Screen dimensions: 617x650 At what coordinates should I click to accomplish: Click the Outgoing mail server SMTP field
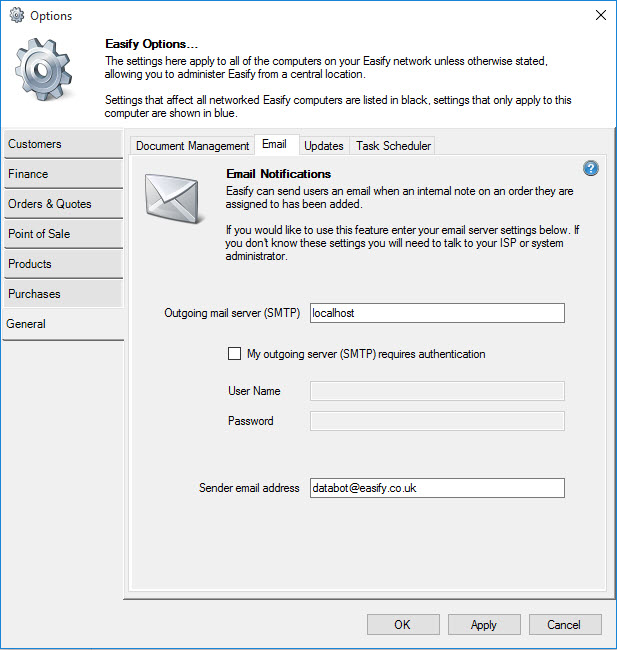[x=437, y=313]
